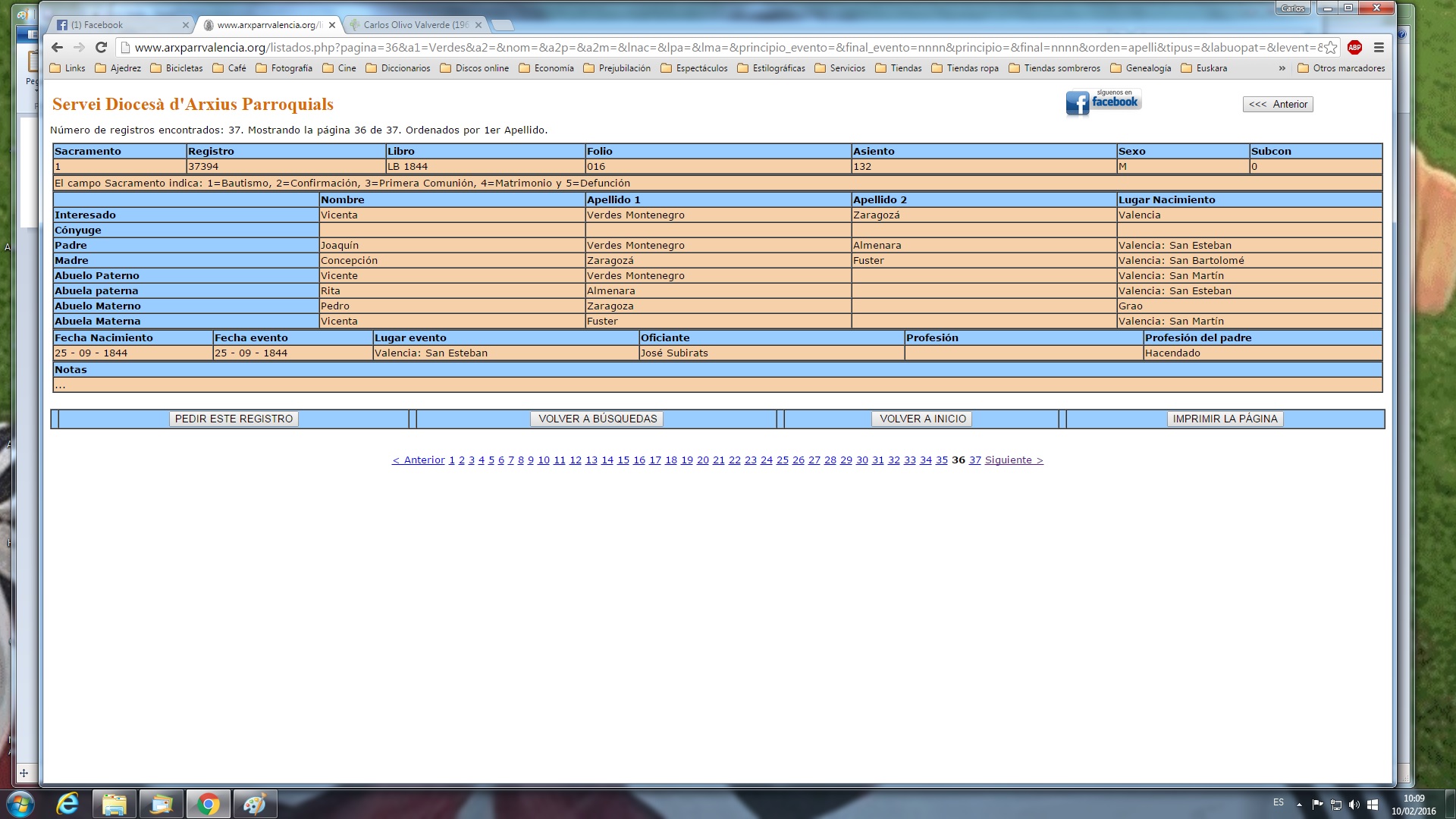1456x819 pixels.
Task: Click the IMPRIMIR LA PÁGINA button
Action: click(x=1225, y=419)
